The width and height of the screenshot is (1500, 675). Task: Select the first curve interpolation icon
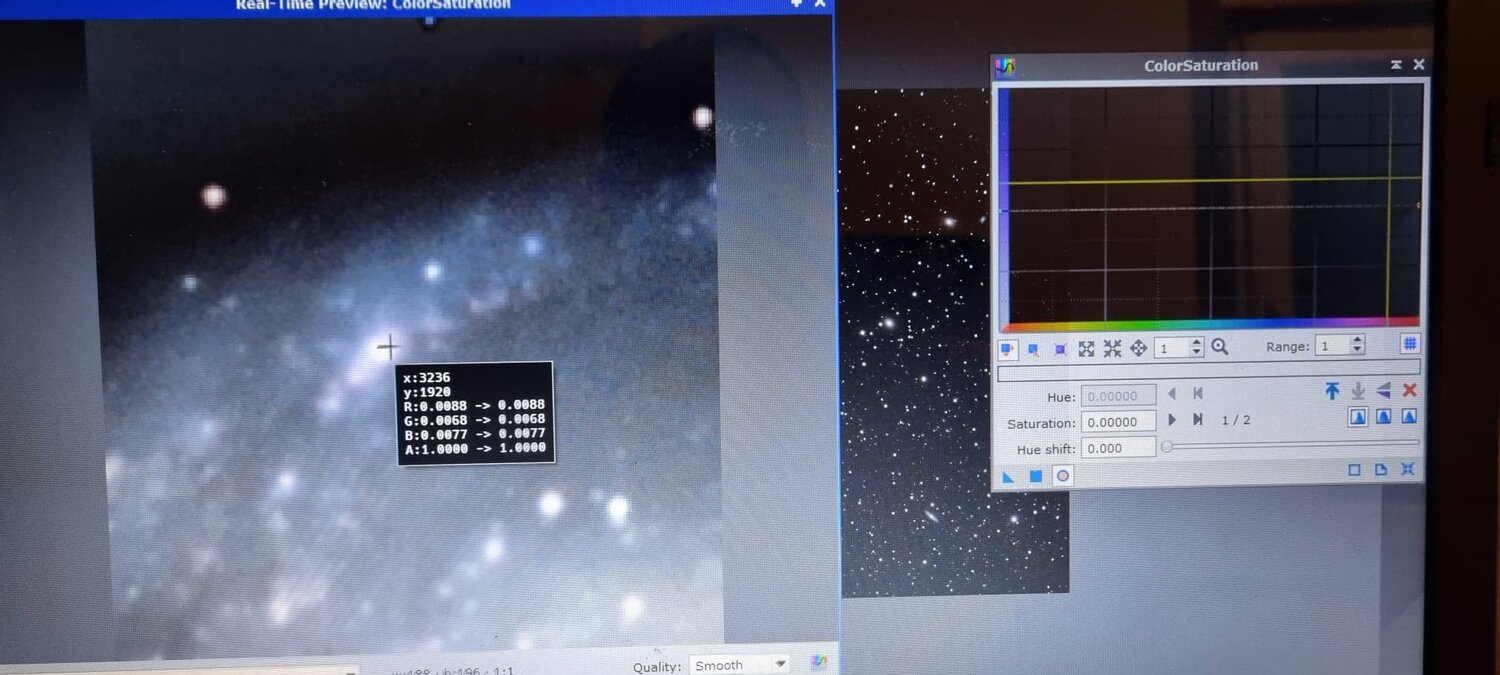click(1358, 417)
